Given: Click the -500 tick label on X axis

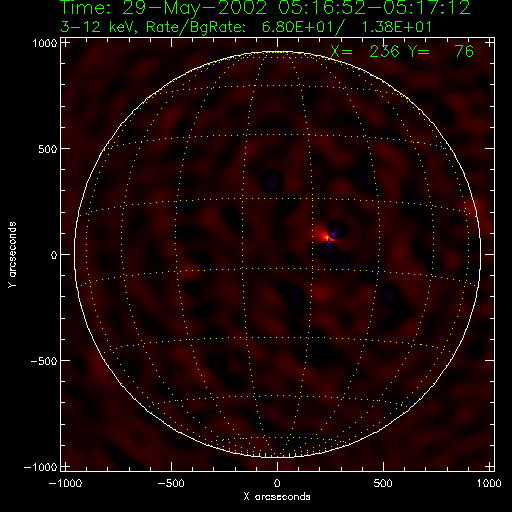Looking at the screenshot, I should click(170, 483).
